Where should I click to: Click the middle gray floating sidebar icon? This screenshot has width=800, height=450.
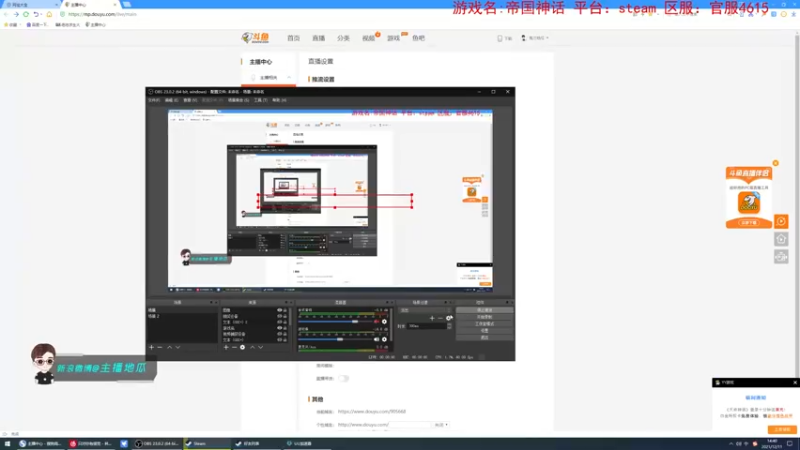[x=781, y=239]
